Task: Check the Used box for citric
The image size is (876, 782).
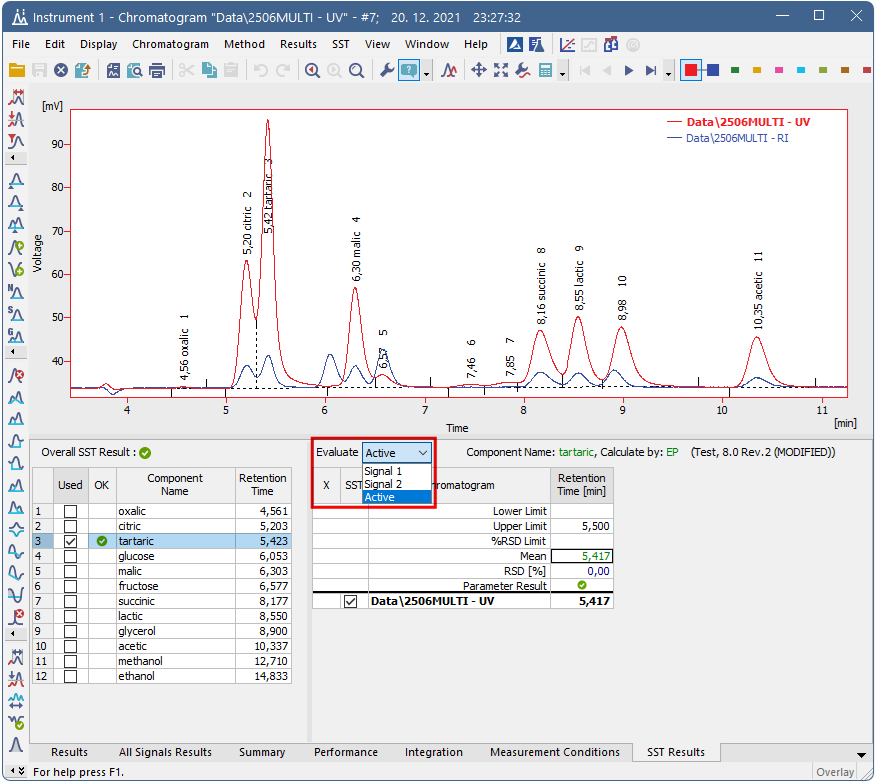Action: tap(70, 527)
